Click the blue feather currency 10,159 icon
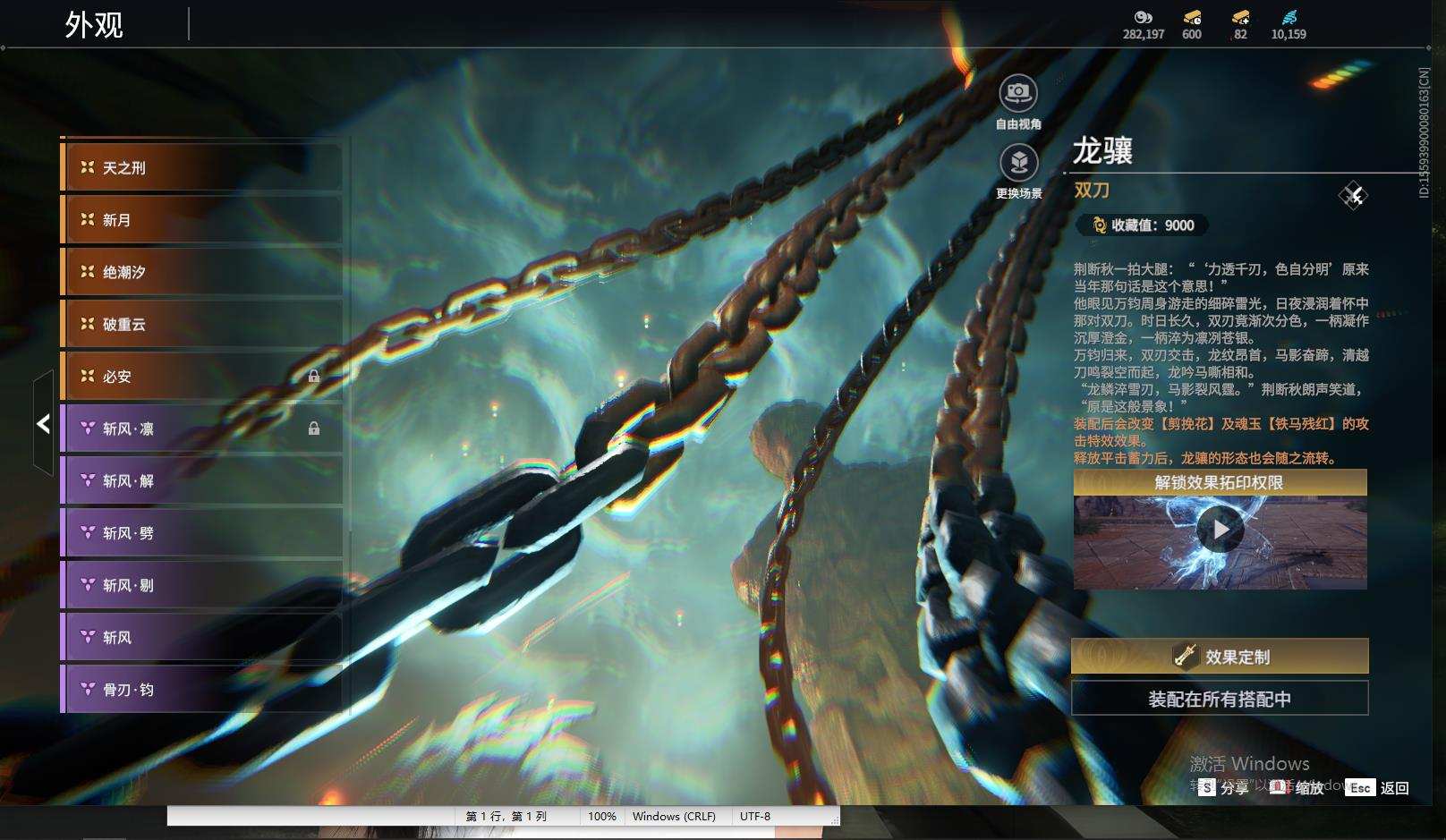The image size is (1446, 840). (x=1289, y=17)
